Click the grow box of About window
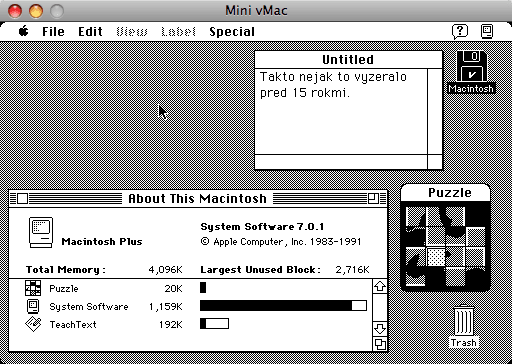 pos(380,344)
